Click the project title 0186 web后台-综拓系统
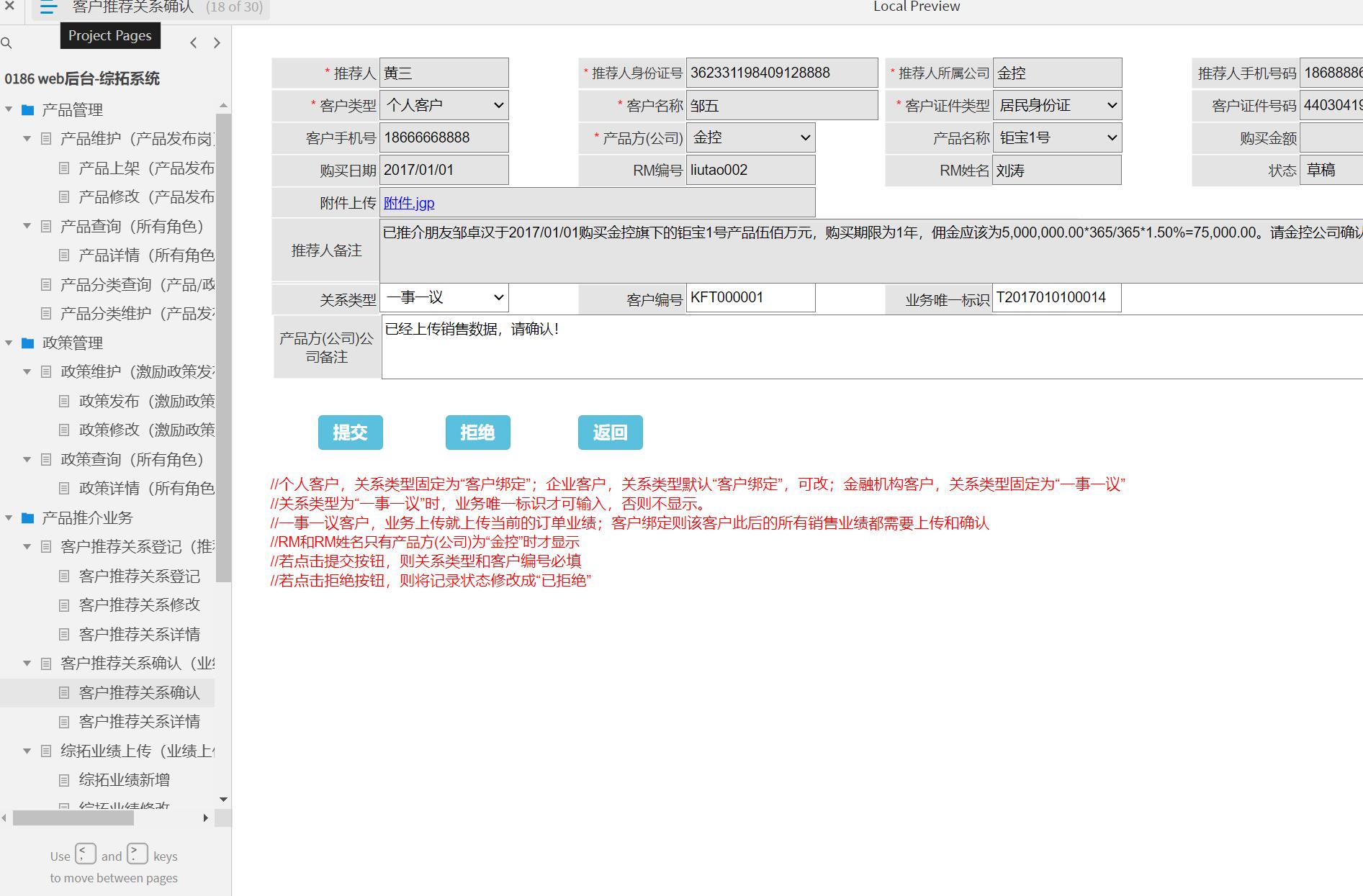 [82, 78]
